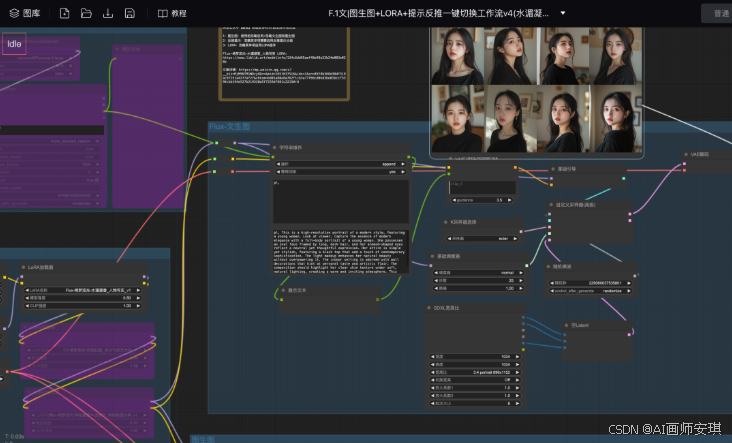Collapse the 自定义采样器(高级) node via its dot
This screenshot has height=443, width=732.
tap(551, 205)
